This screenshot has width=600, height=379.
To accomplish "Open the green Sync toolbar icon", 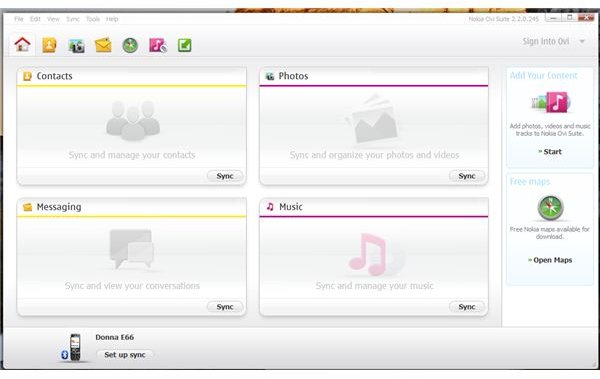I will (x=184, y=45).
